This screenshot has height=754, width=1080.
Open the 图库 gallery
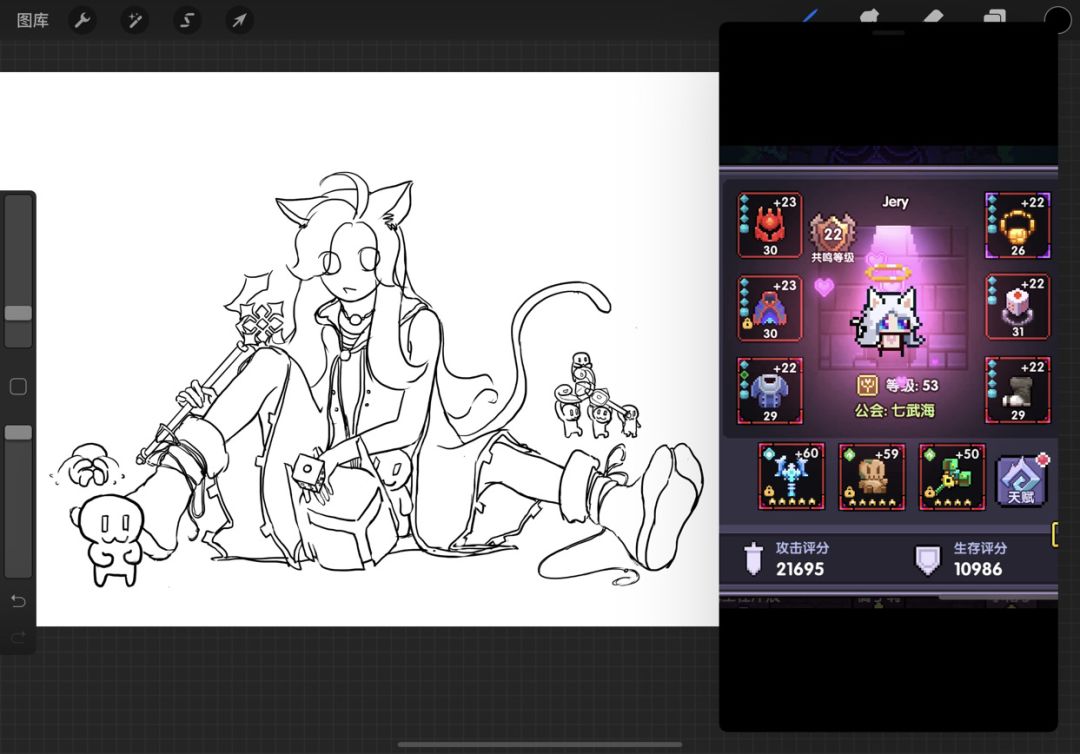coord(33,20)
